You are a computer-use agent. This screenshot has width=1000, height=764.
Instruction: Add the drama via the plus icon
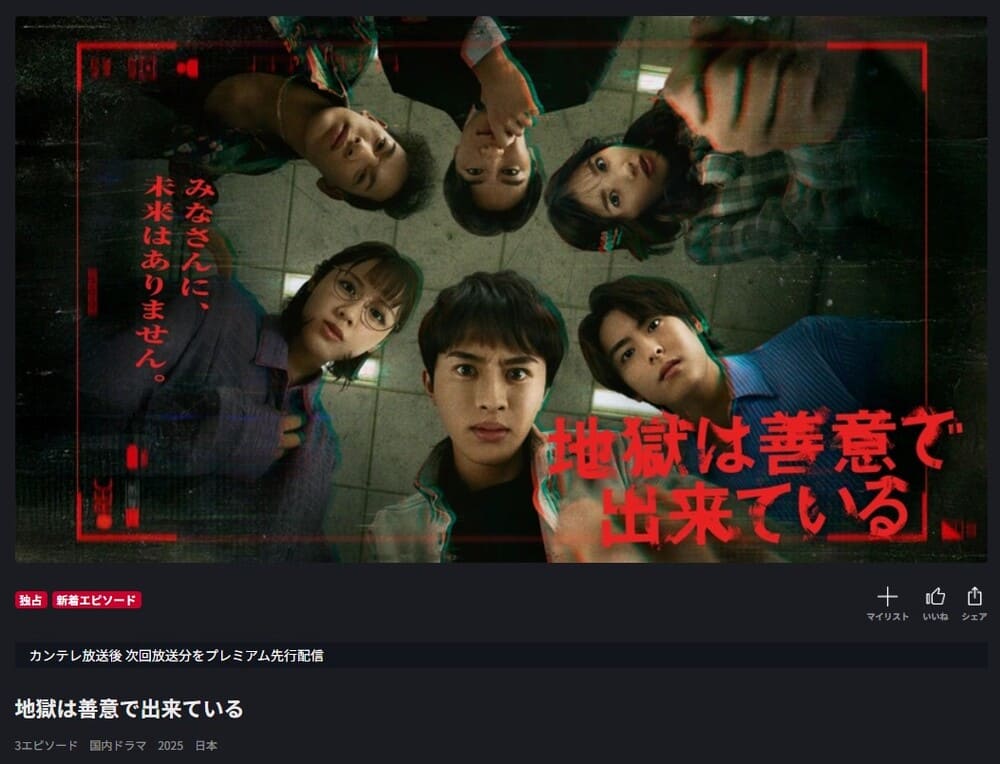click(x=887, y=597)
